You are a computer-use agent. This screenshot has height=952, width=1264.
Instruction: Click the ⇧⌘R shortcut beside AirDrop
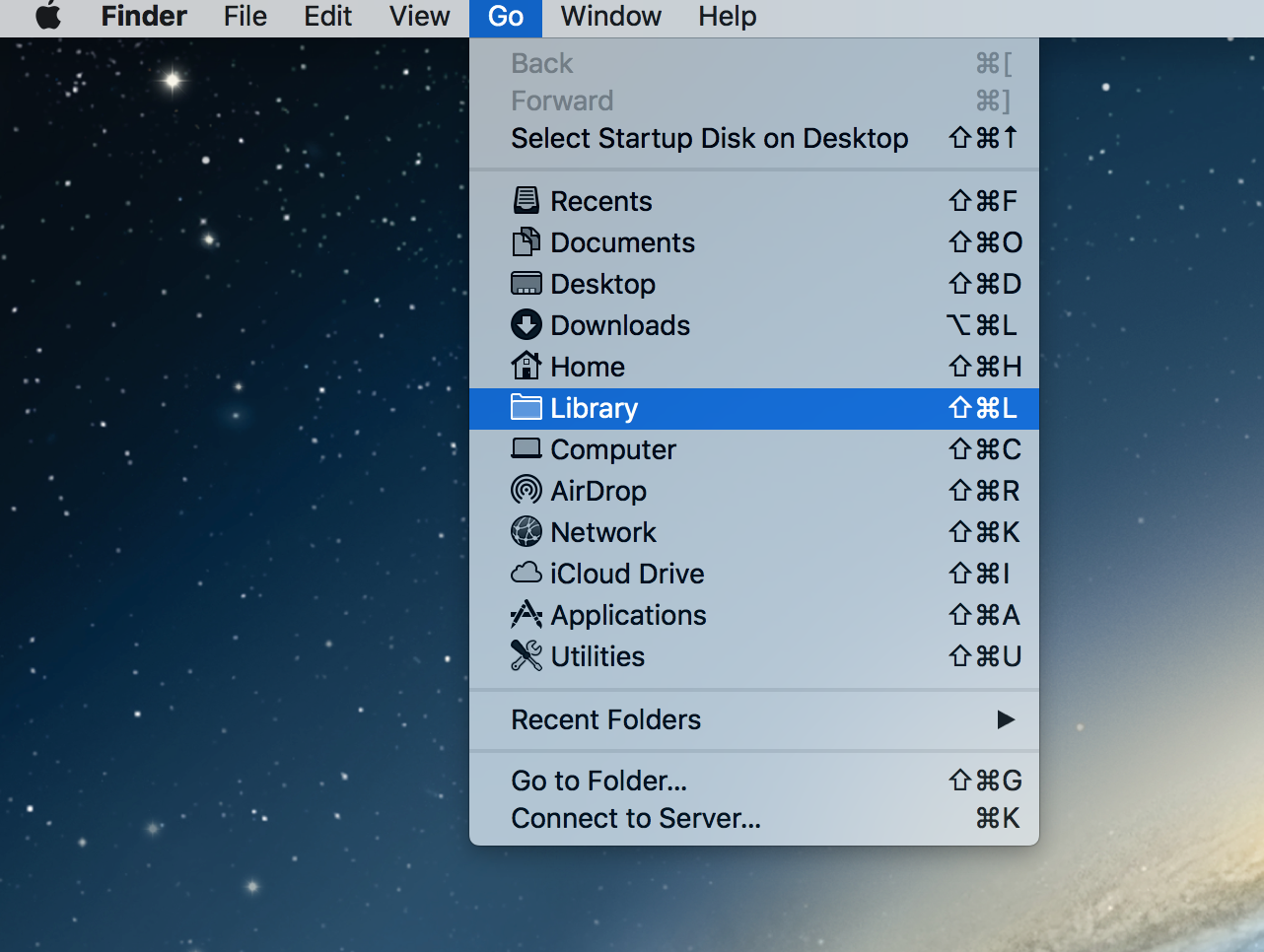pos(984,491)
